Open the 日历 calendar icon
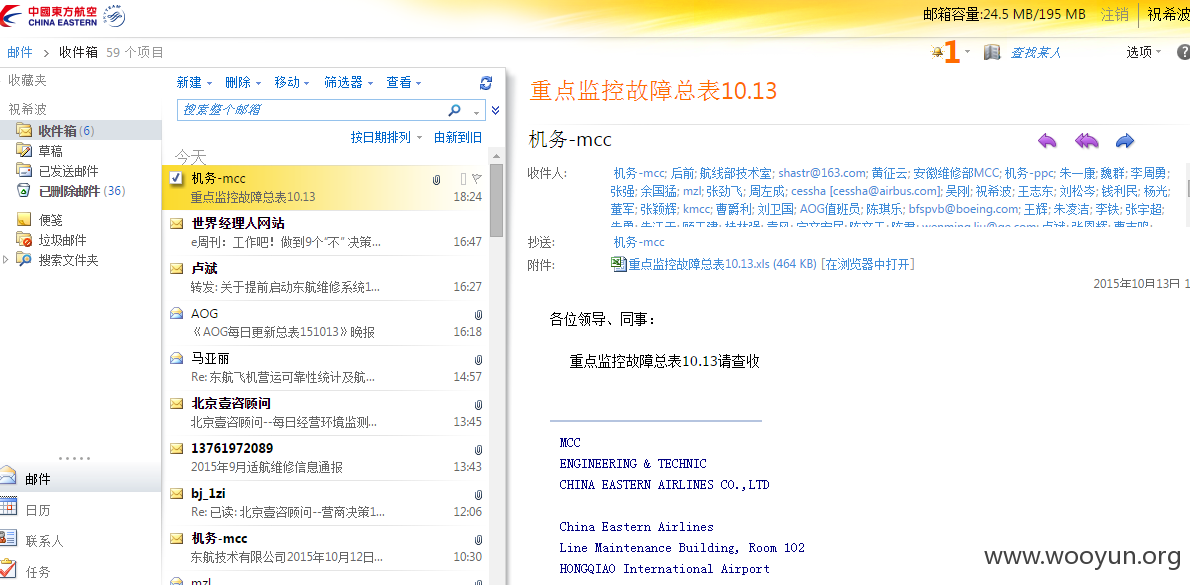The height and width of the screenshot is (585, 1190). [8, 507]
